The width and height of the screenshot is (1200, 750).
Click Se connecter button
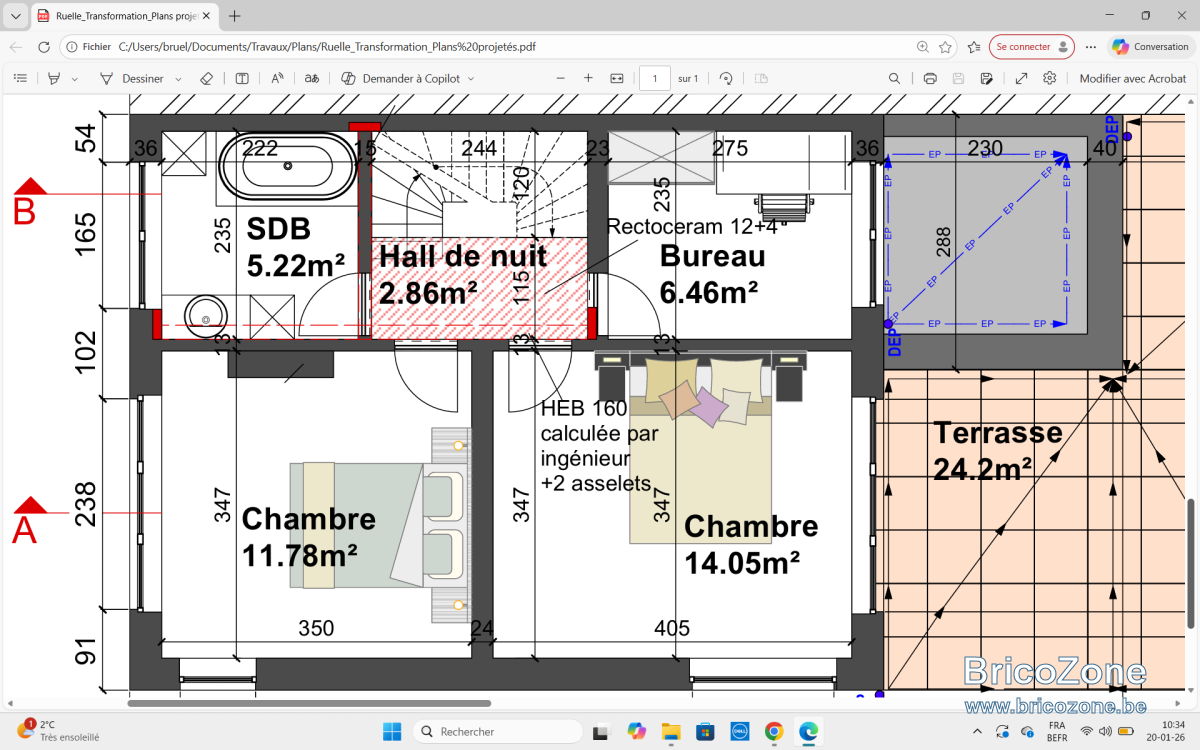(x=1032, y=46)
